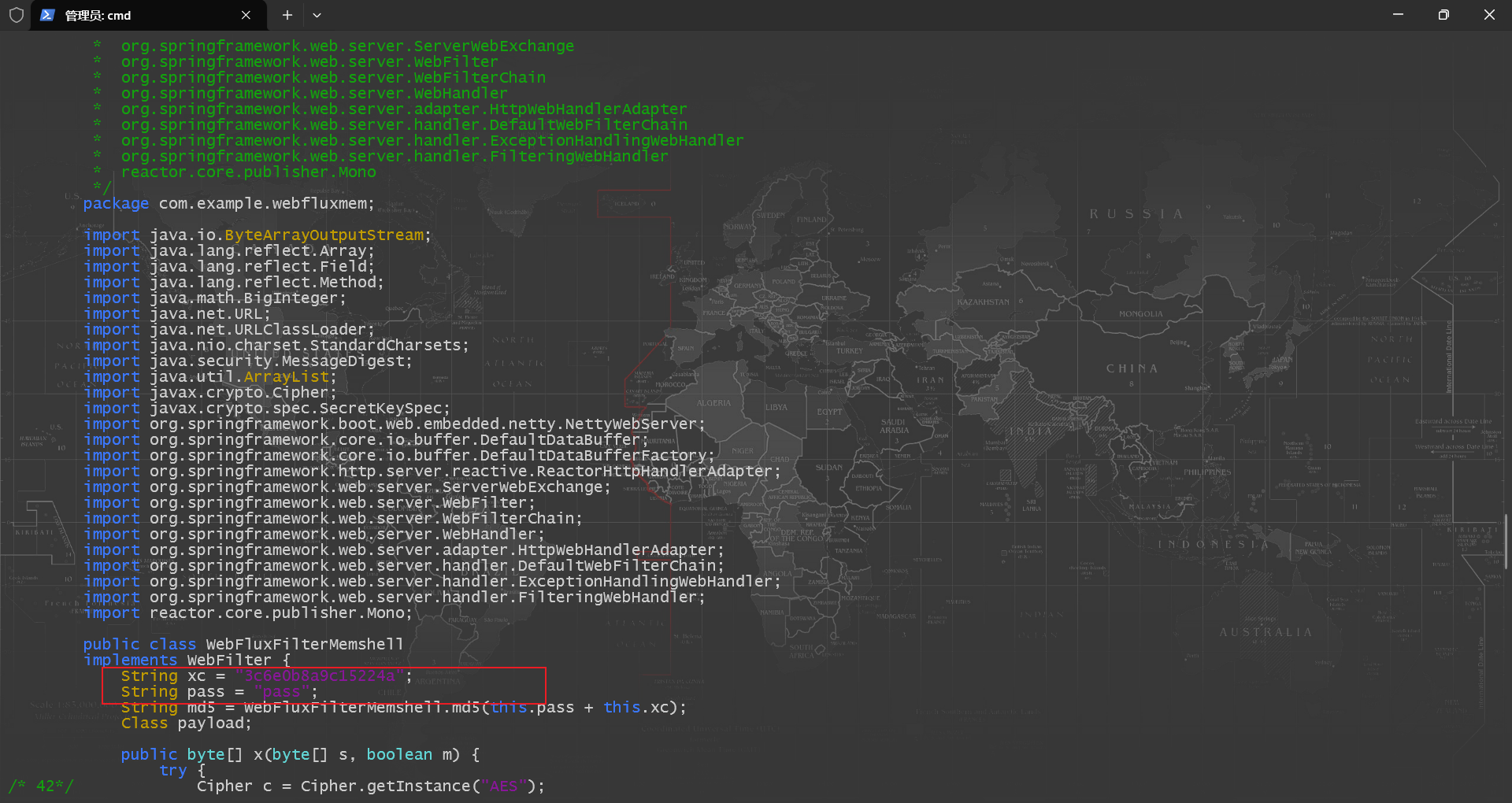Minimize the terminal window
This screenshot has height=803, width=1512.
click(x=1398, y=15)
